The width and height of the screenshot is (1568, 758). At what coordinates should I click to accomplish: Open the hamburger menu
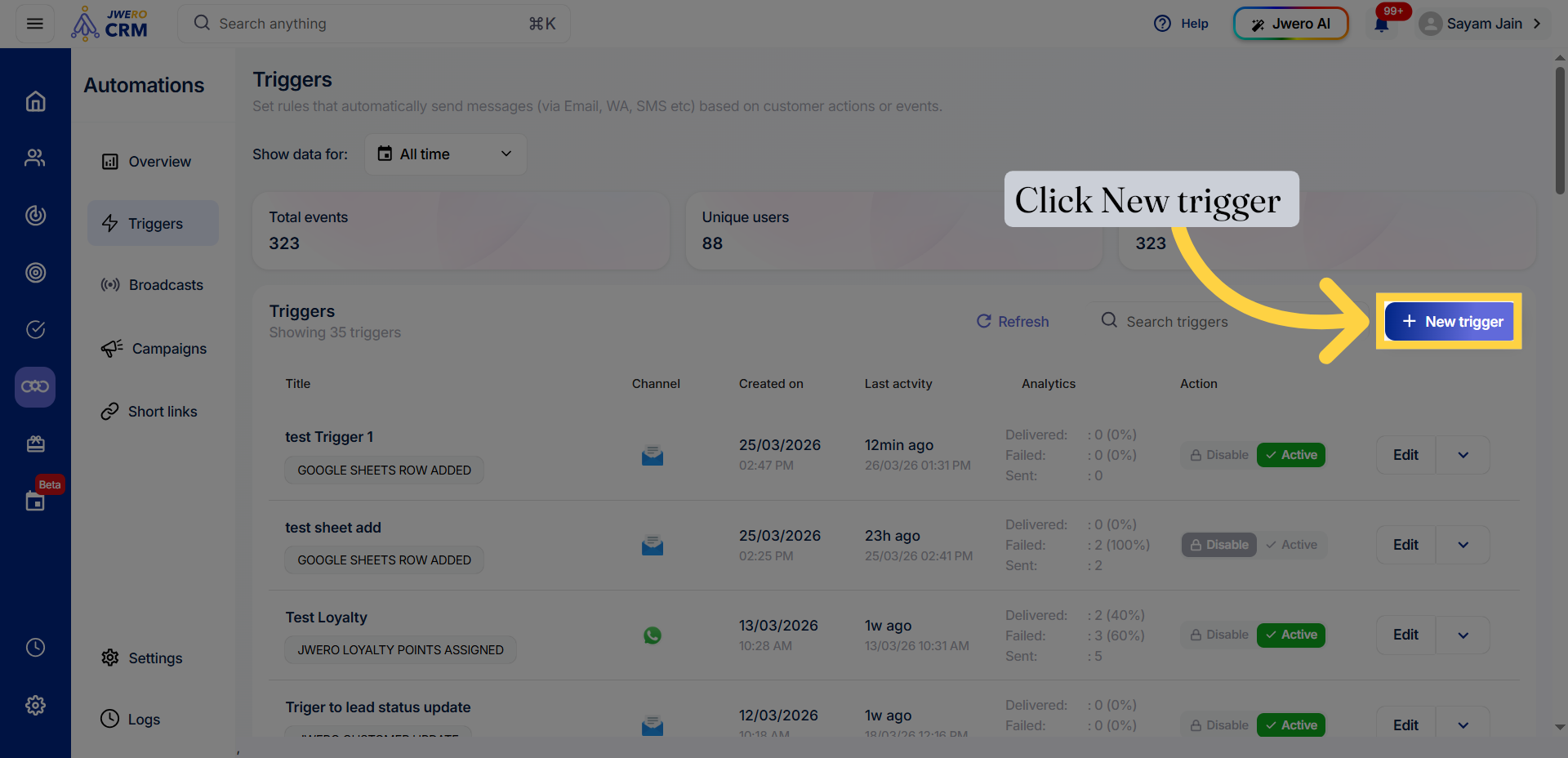(x=35, y=24)
